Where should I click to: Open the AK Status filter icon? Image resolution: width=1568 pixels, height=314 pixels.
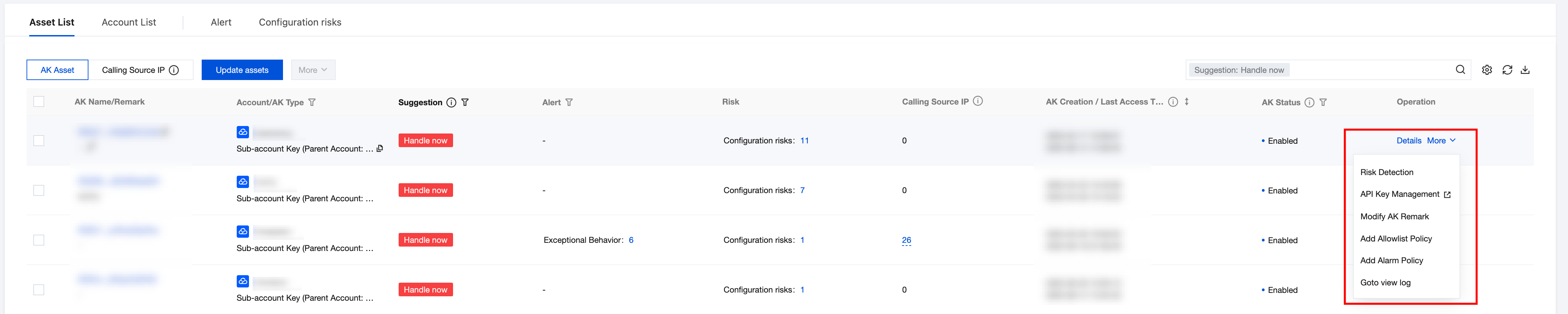coord(1323,103)
